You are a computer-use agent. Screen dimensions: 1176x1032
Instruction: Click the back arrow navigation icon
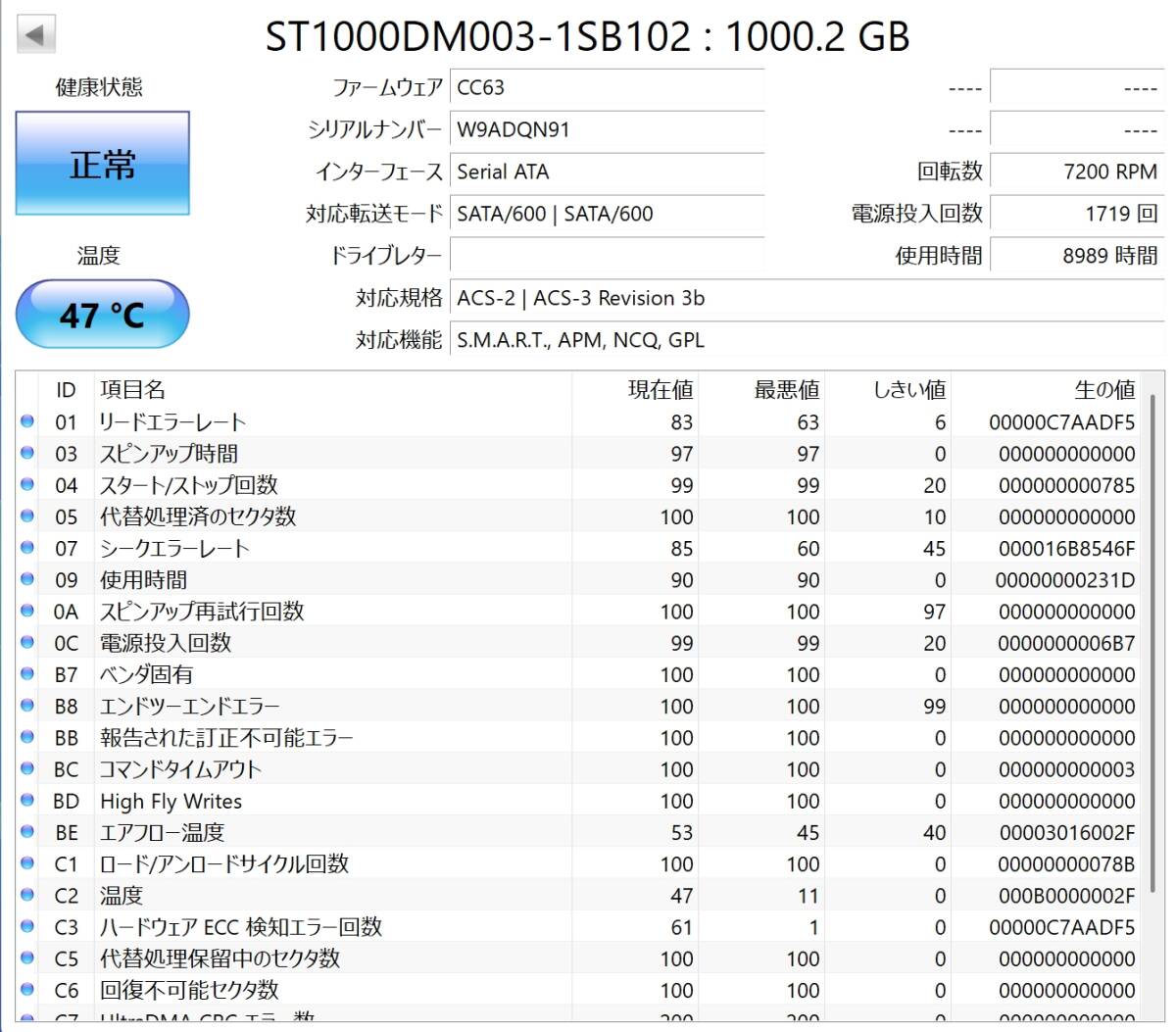pyautogui.click(x=37, y=32)
